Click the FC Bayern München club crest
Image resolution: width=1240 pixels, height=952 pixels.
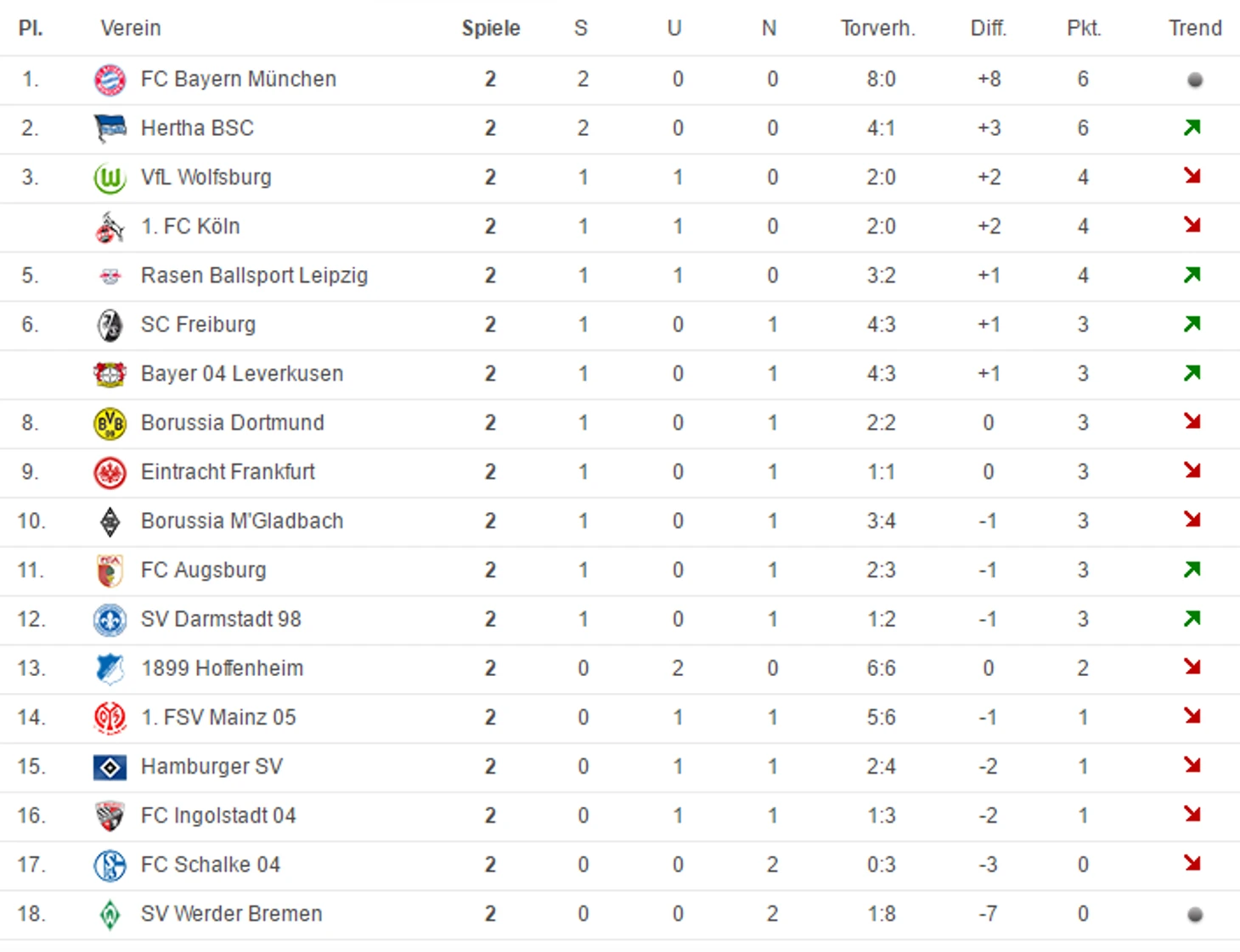tap(110, 80)
